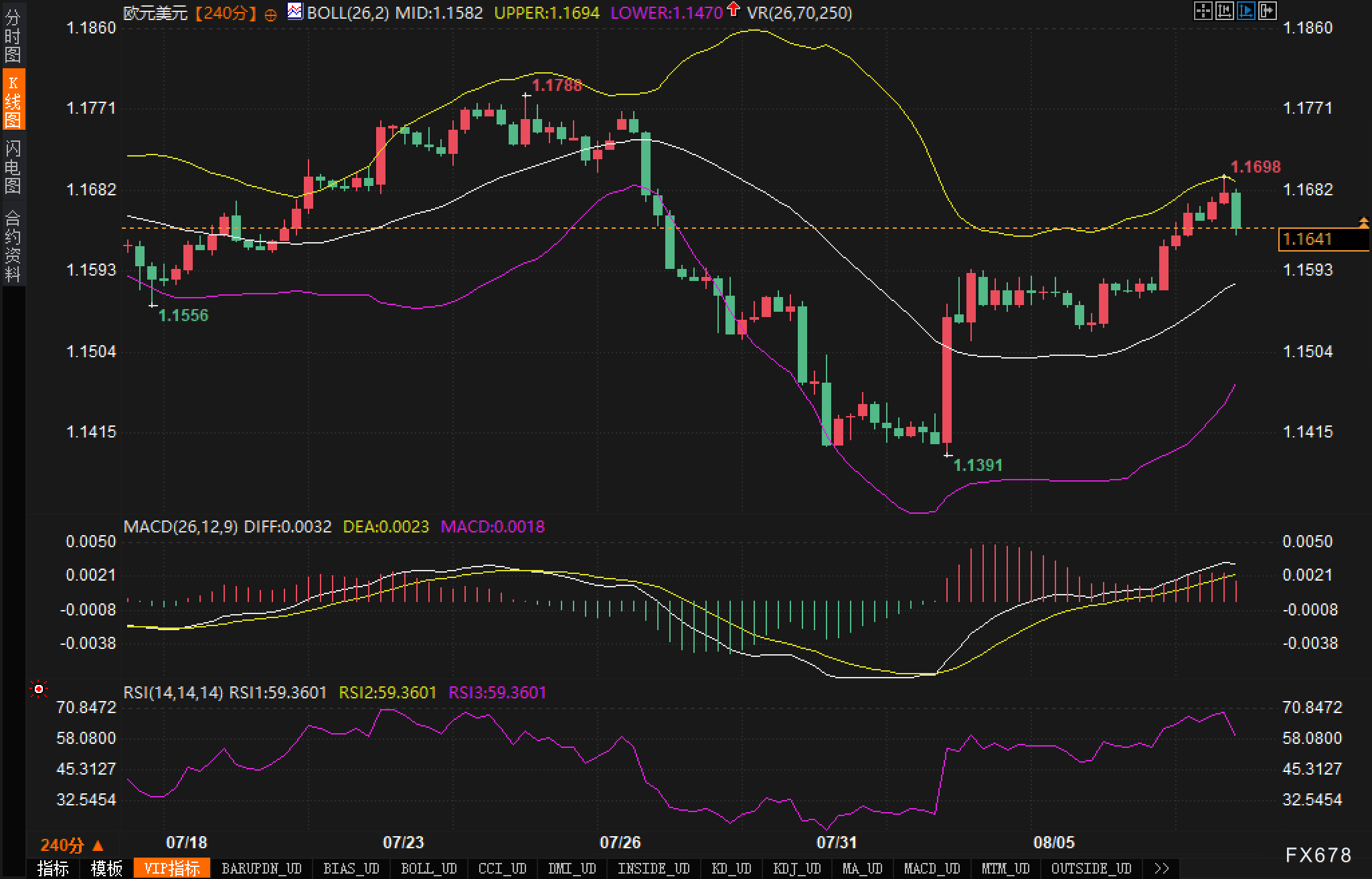Click the red sun icon beside RSI panel

(39, 689)
